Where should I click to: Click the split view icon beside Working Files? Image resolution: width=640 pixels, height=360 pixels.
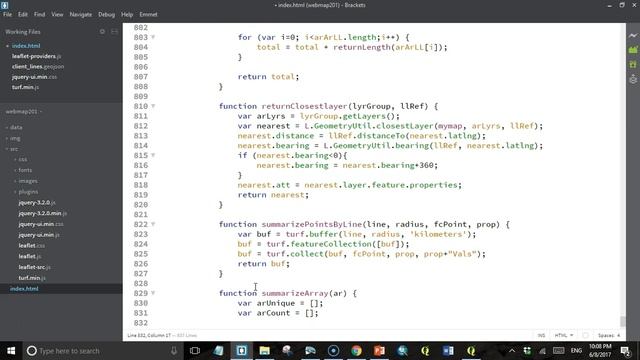[114, 31]
